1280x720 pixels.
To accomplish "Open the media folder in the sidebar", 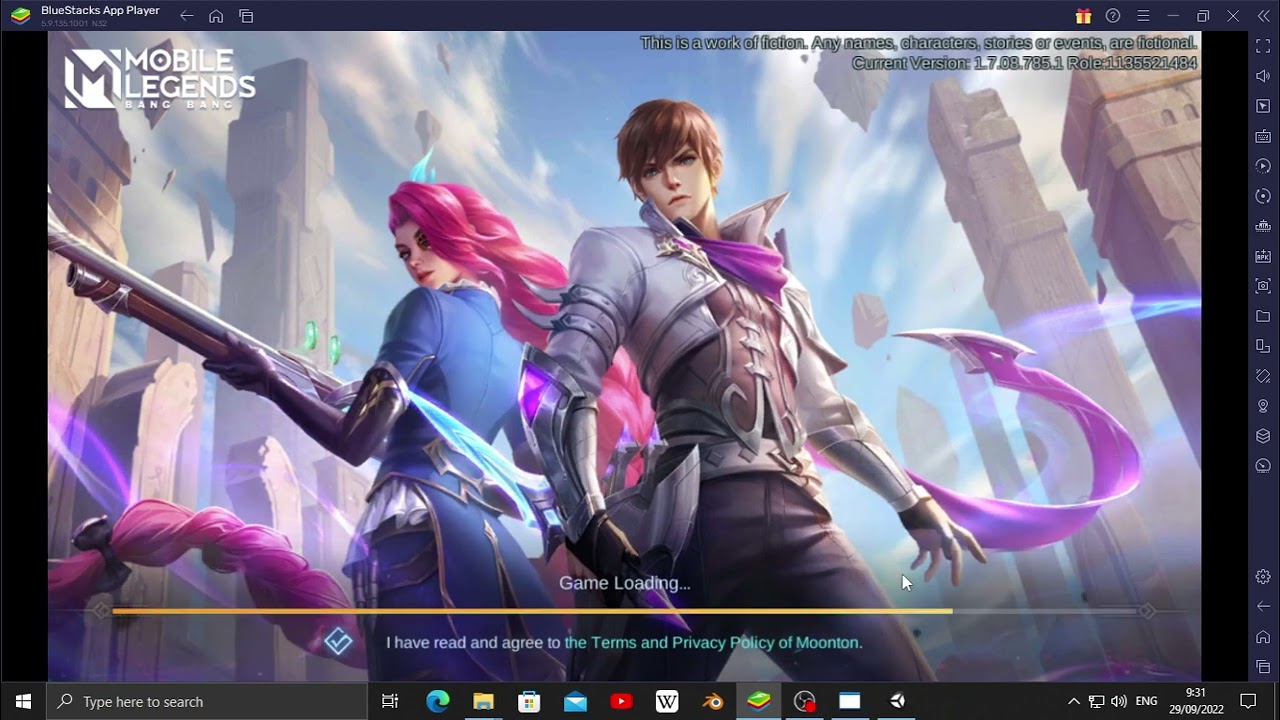I will pos(1263,316).
